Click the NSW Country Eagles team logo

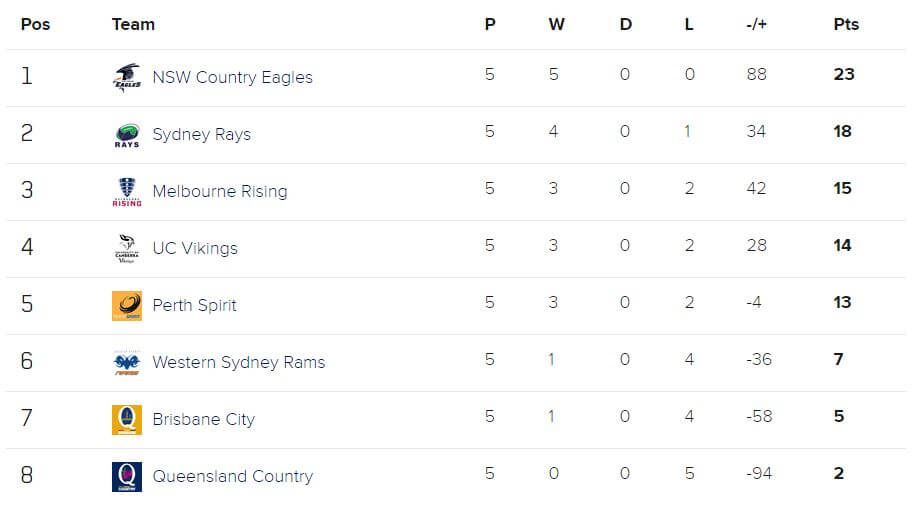(127, 77)
